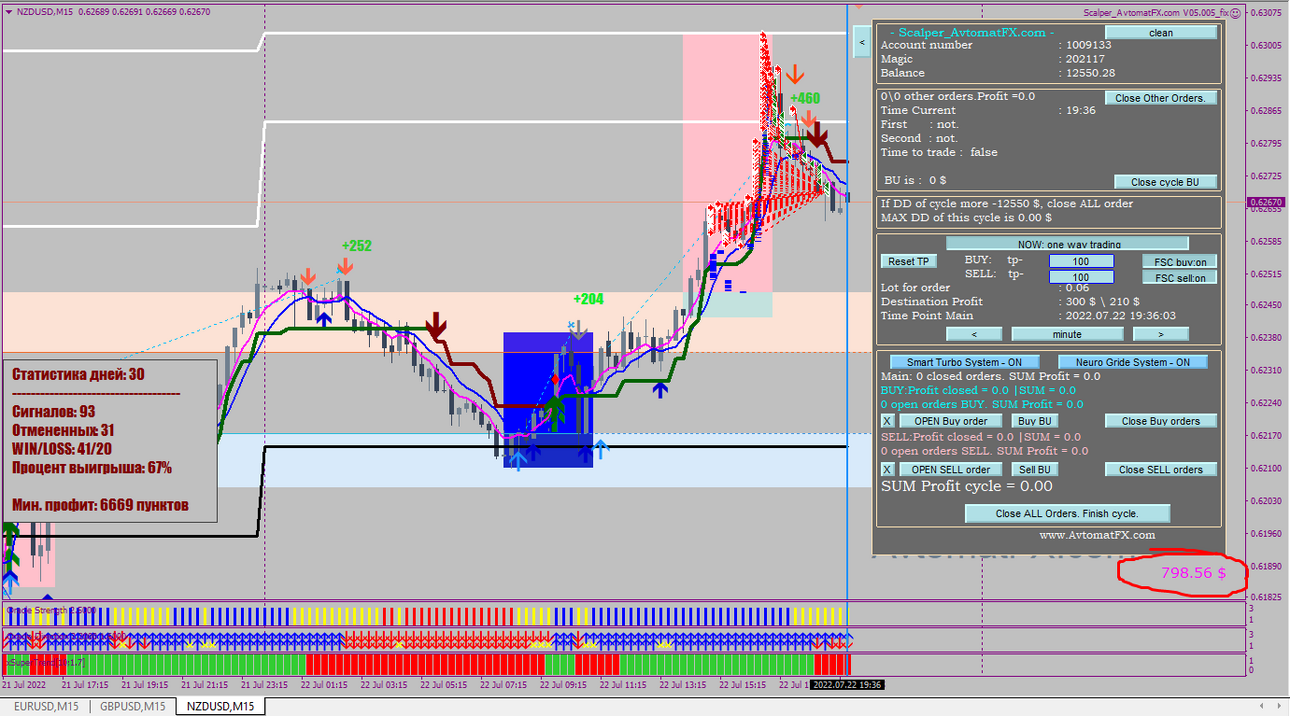Viewport: 1290px width, 716px height.
Task: Switch to the GBPUSD,M15 chart tab
Action: [132, 706]
